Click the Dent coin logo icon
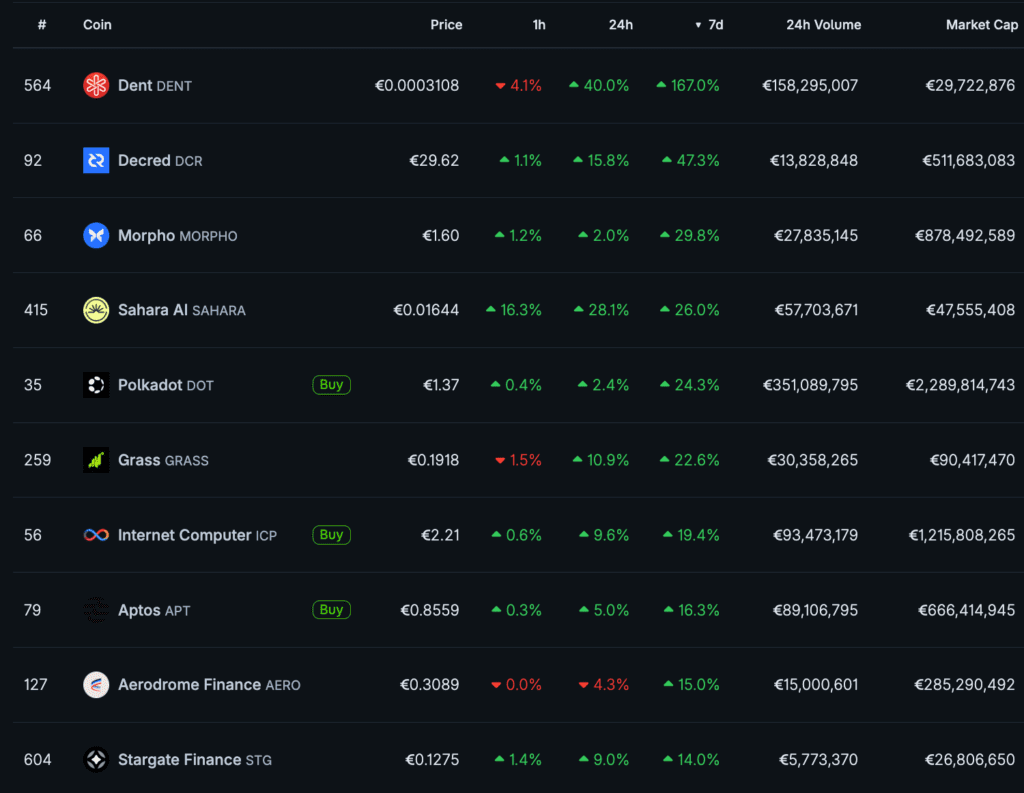Viewport: 1024px width, 793px height. click(96, 86)
